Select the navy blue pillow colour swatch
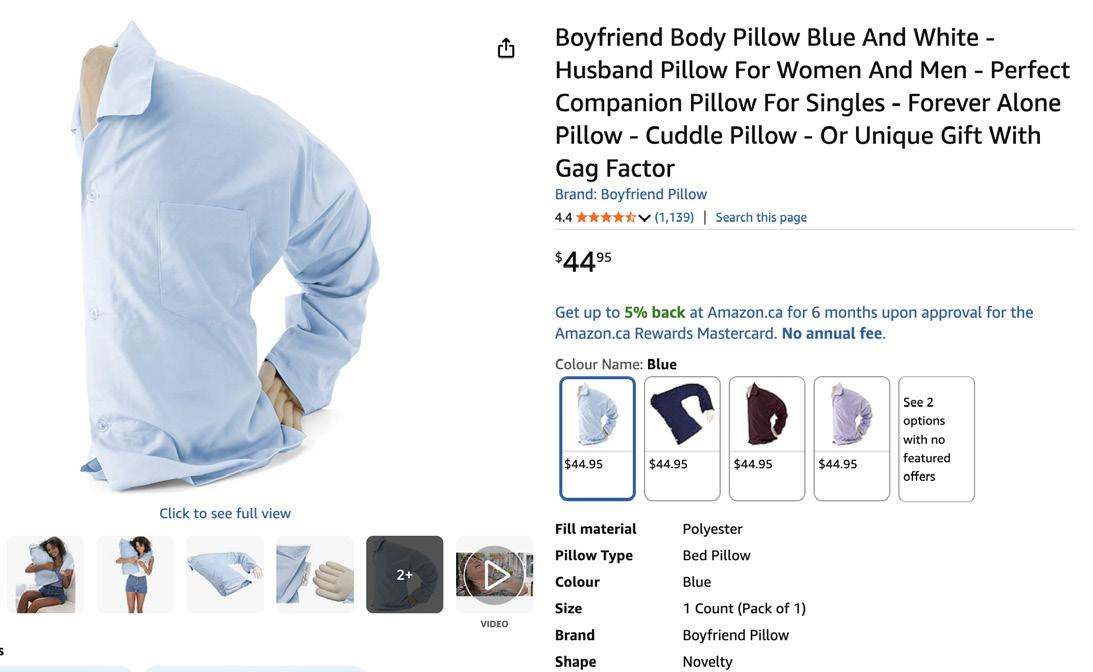Image resolution: width=1093 pixels, height=672 pixels. click(x=682, y=438)
